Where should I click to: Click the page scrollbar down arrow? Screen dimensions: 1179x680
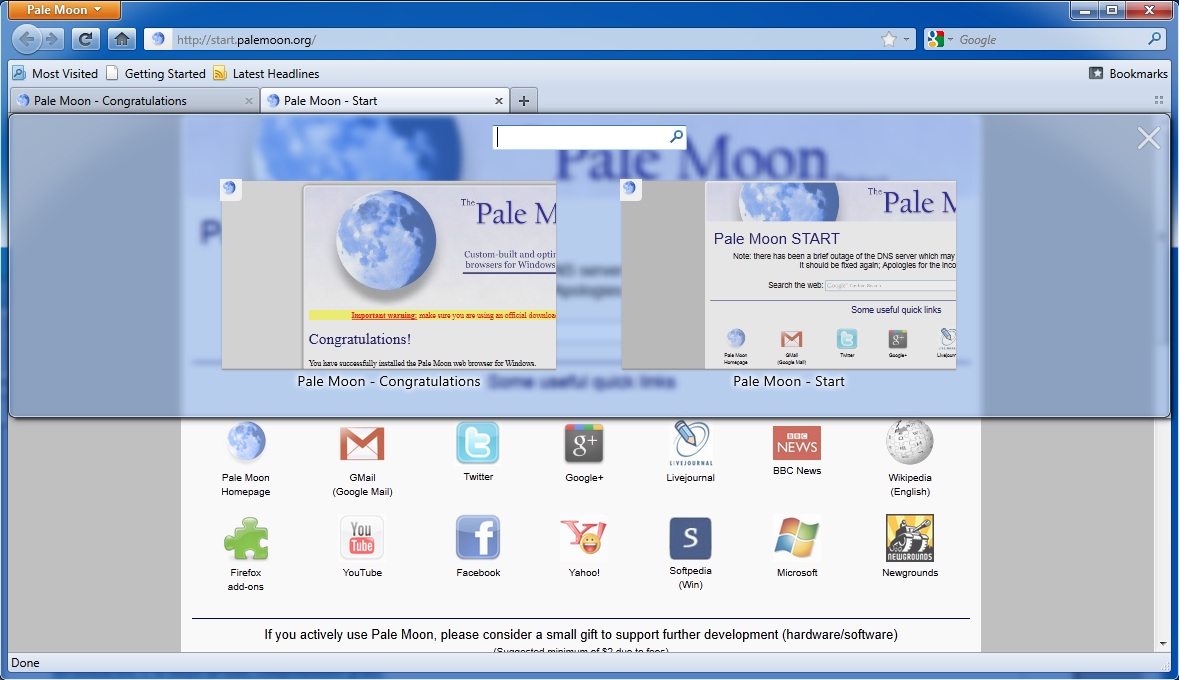pyautogui.click(x=1163, y=644)
